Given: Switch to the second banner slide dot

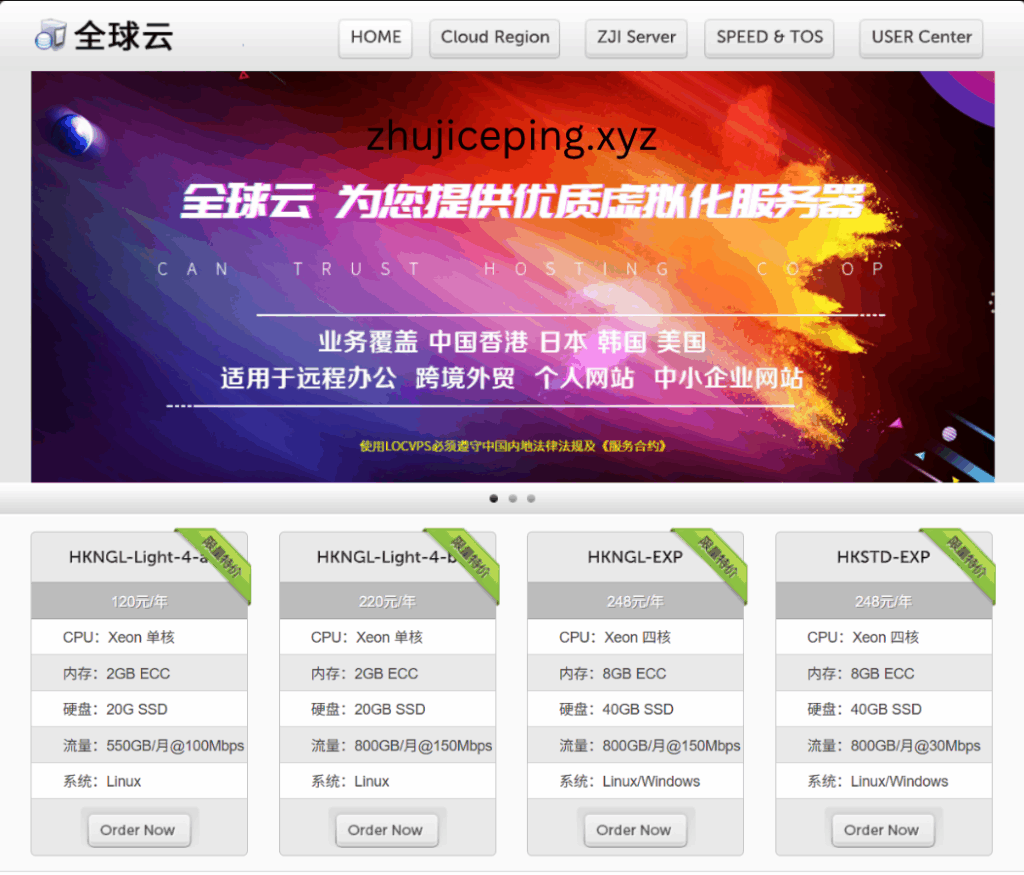Looking at the screenshot, I should [x=513, y=499].
